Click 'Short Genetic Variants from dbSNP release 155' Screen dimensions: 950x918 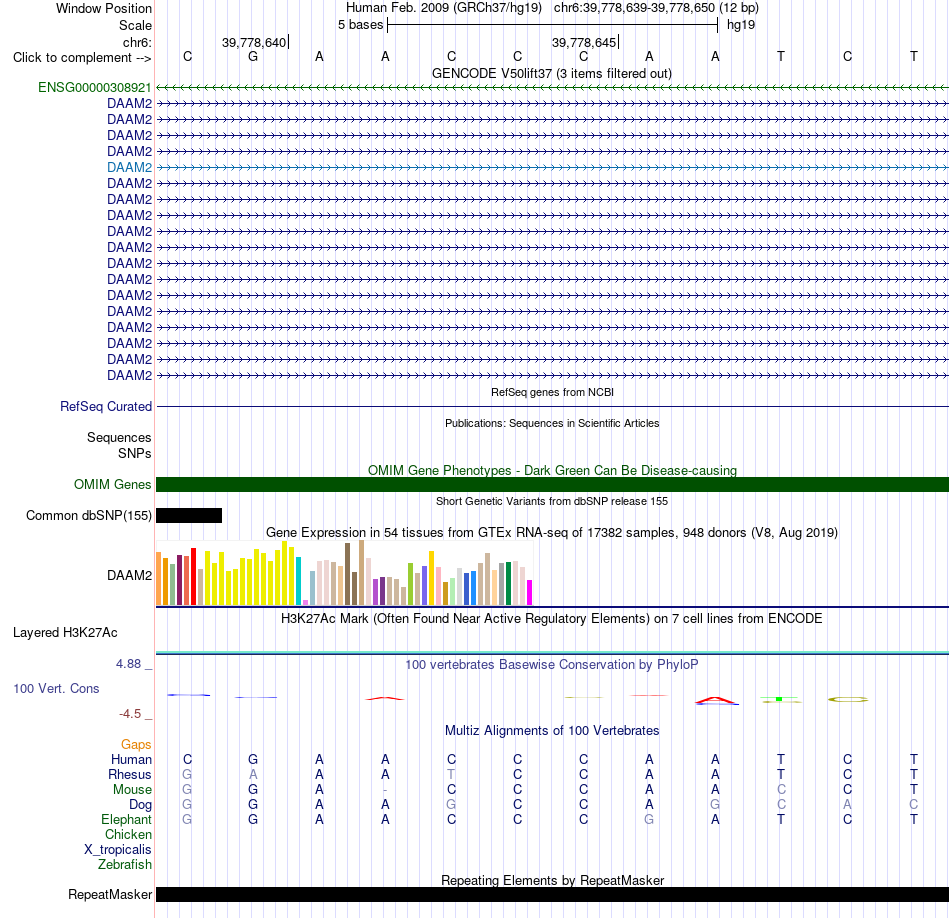click(552, 501)
